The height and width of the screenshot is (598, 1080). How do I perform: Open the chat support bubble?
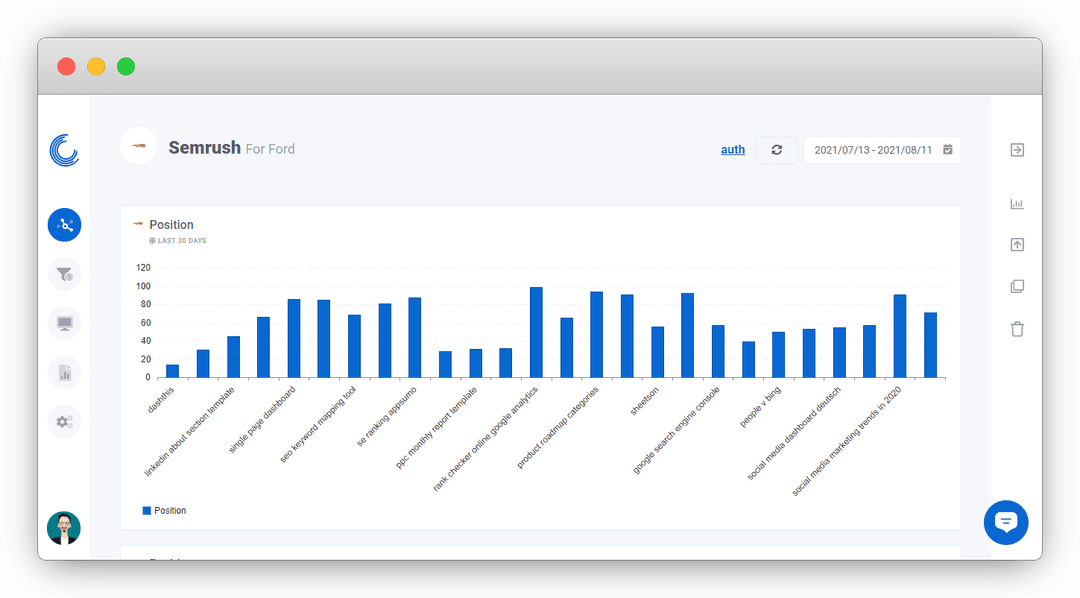1006,522
